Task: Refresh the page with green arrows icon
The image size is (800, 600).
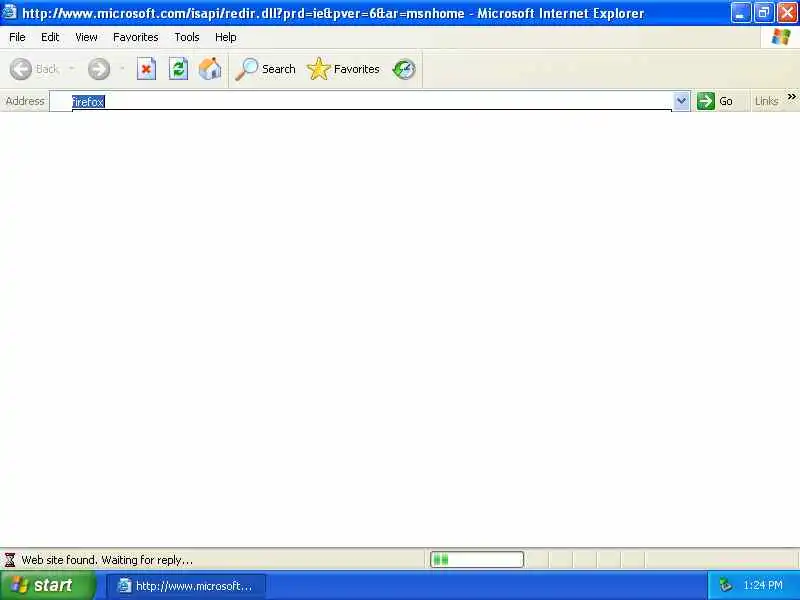Action: pyautogui.click(x=179, y=69)
